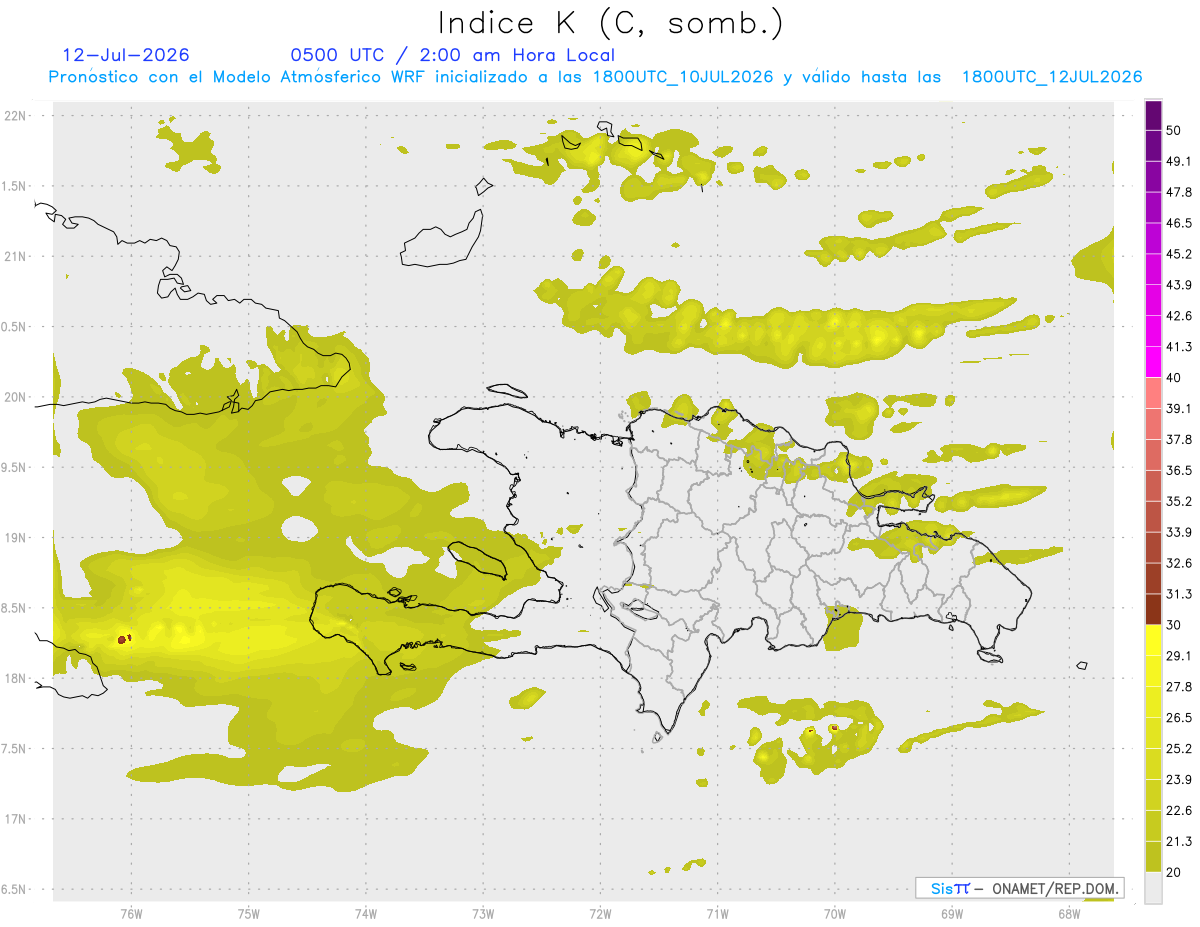Image resolution: width=1200 pixels, height=927 pixels.
Task: Click the colorbar value '46.5'
Action: [x=1179, y=223]
